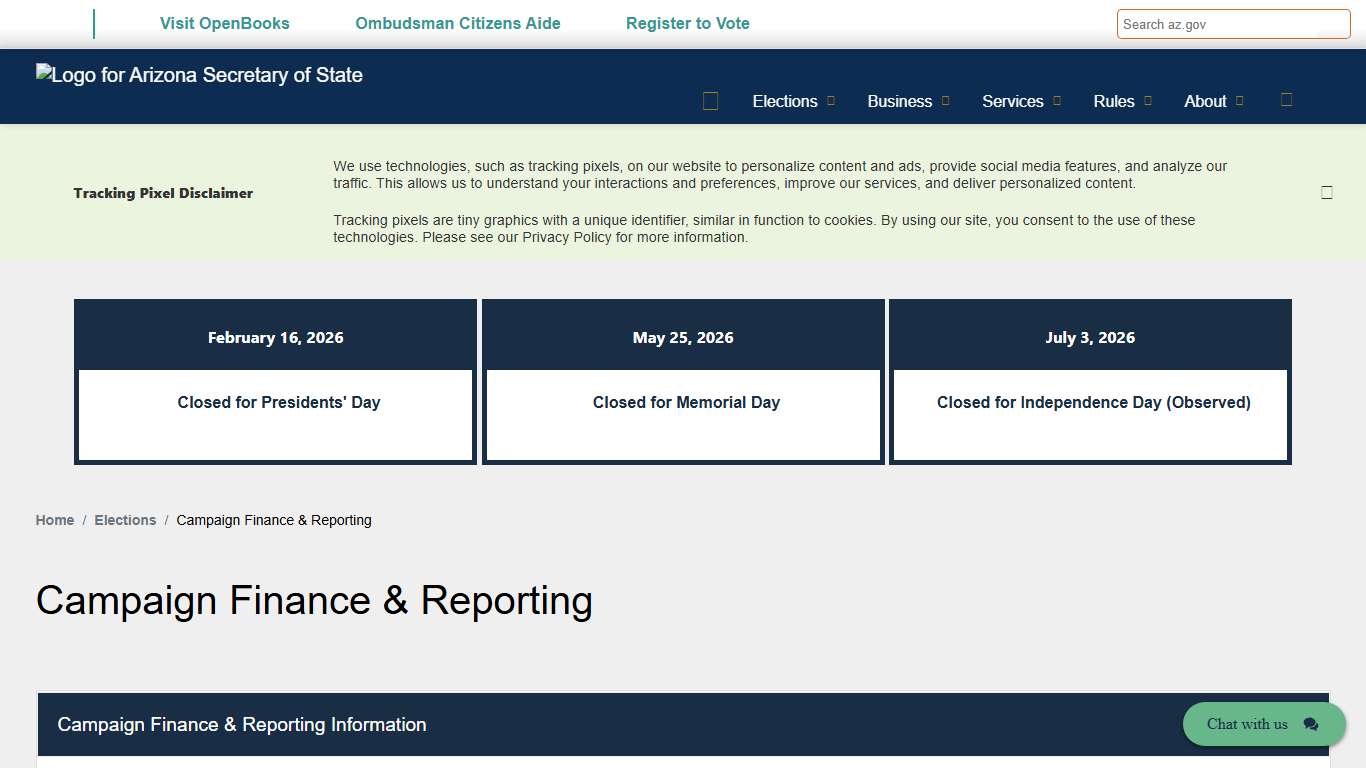The image size is (1366, 768).
Task: Click the chat bubble icon on Chat with us
Action: 1311,724
